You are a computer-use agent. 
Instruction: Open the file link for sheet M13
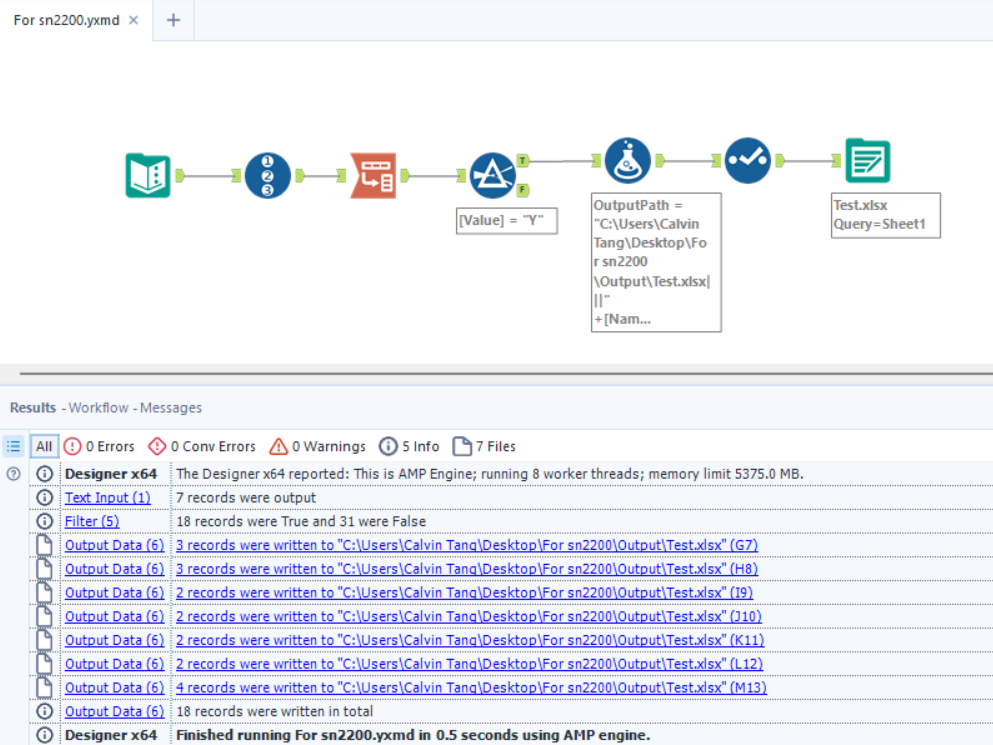(x=471, y=687)
